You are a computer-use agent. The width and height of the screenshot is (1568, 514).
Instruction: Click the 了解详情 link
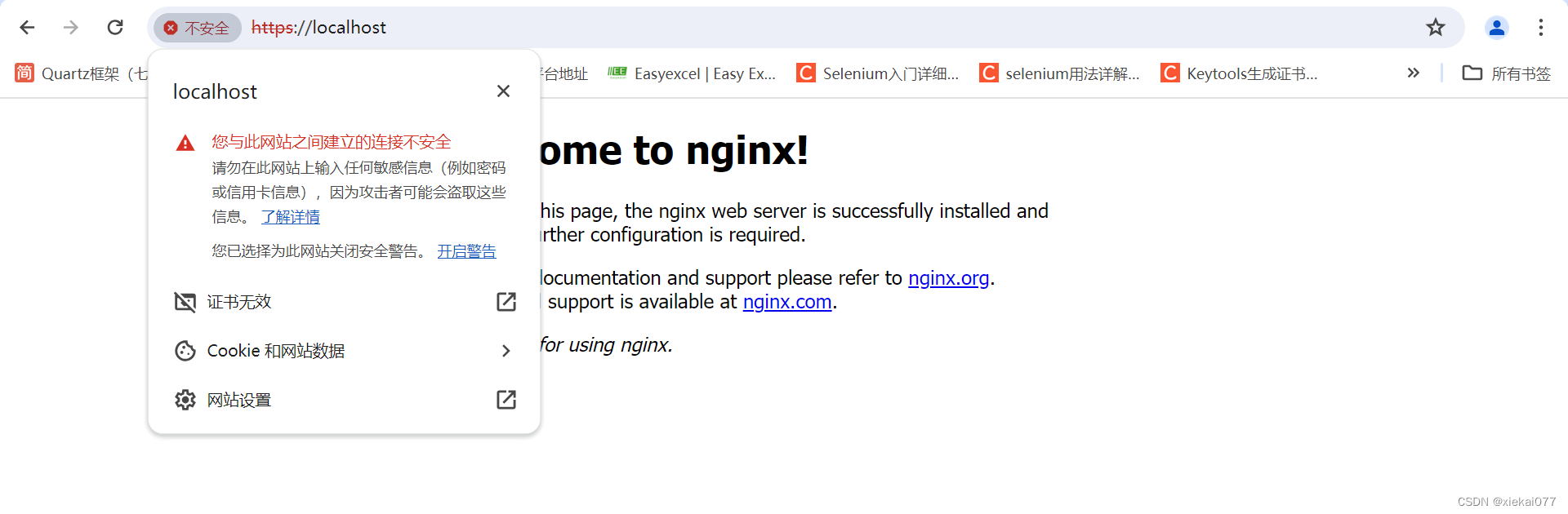(x=291, y=217)
